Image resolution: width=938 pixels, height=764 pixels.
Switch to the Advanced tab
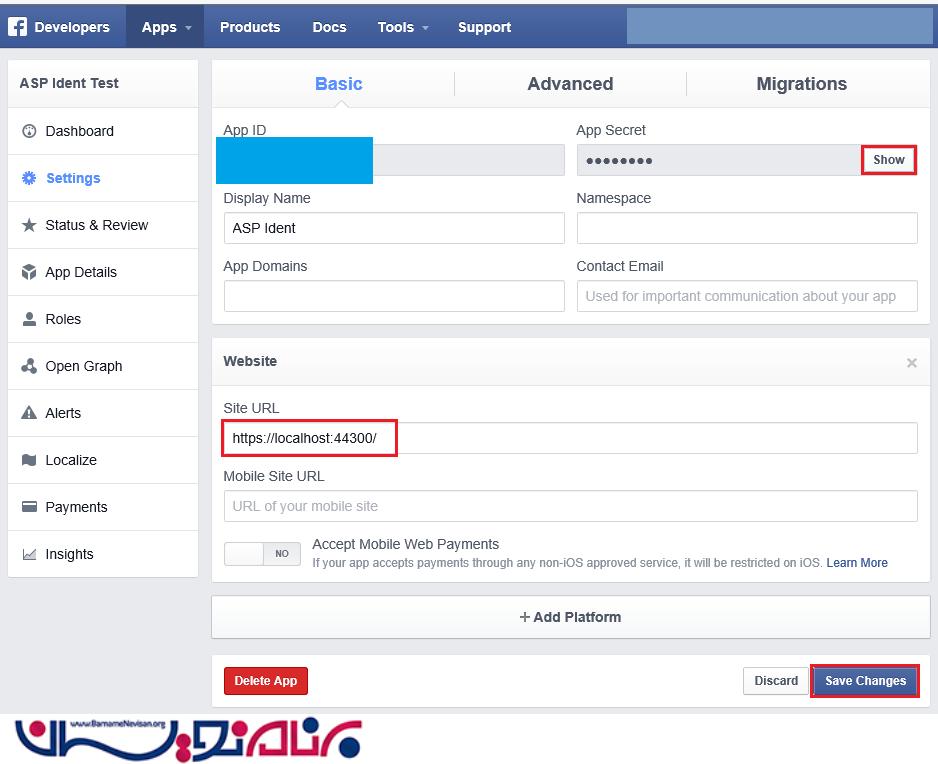click(570, 84)
